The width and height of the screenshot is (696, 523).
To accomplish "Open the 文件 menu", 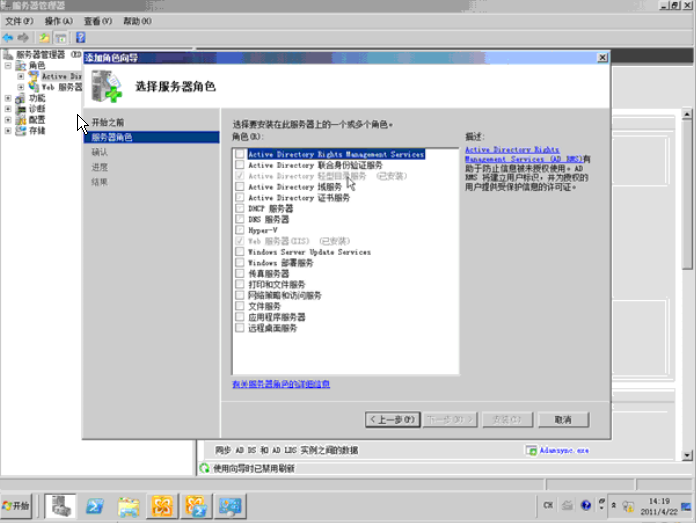I will (x=19, y=21).
